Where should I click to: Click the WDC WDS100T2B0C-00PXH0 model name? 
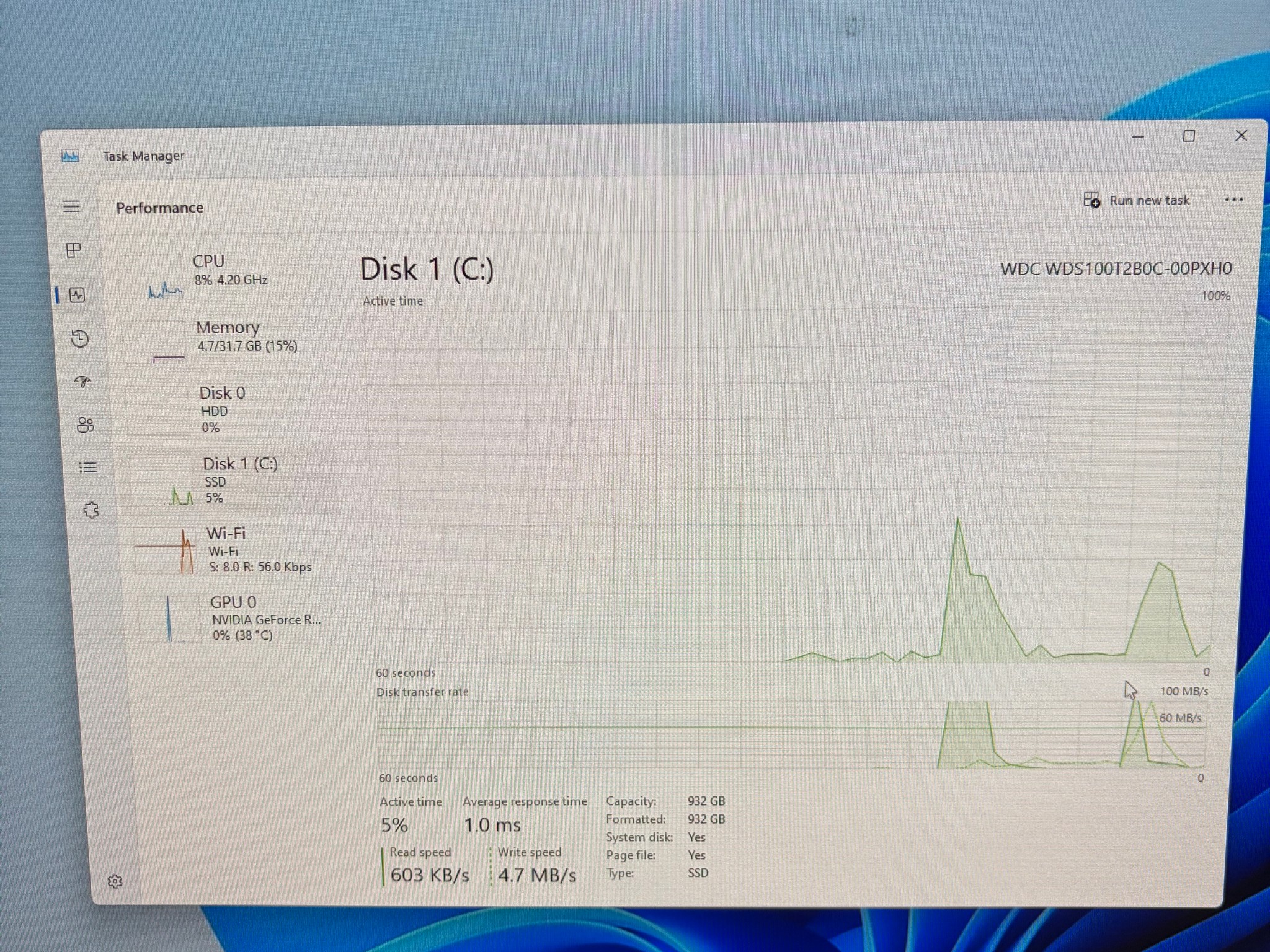click(1116, 268)
